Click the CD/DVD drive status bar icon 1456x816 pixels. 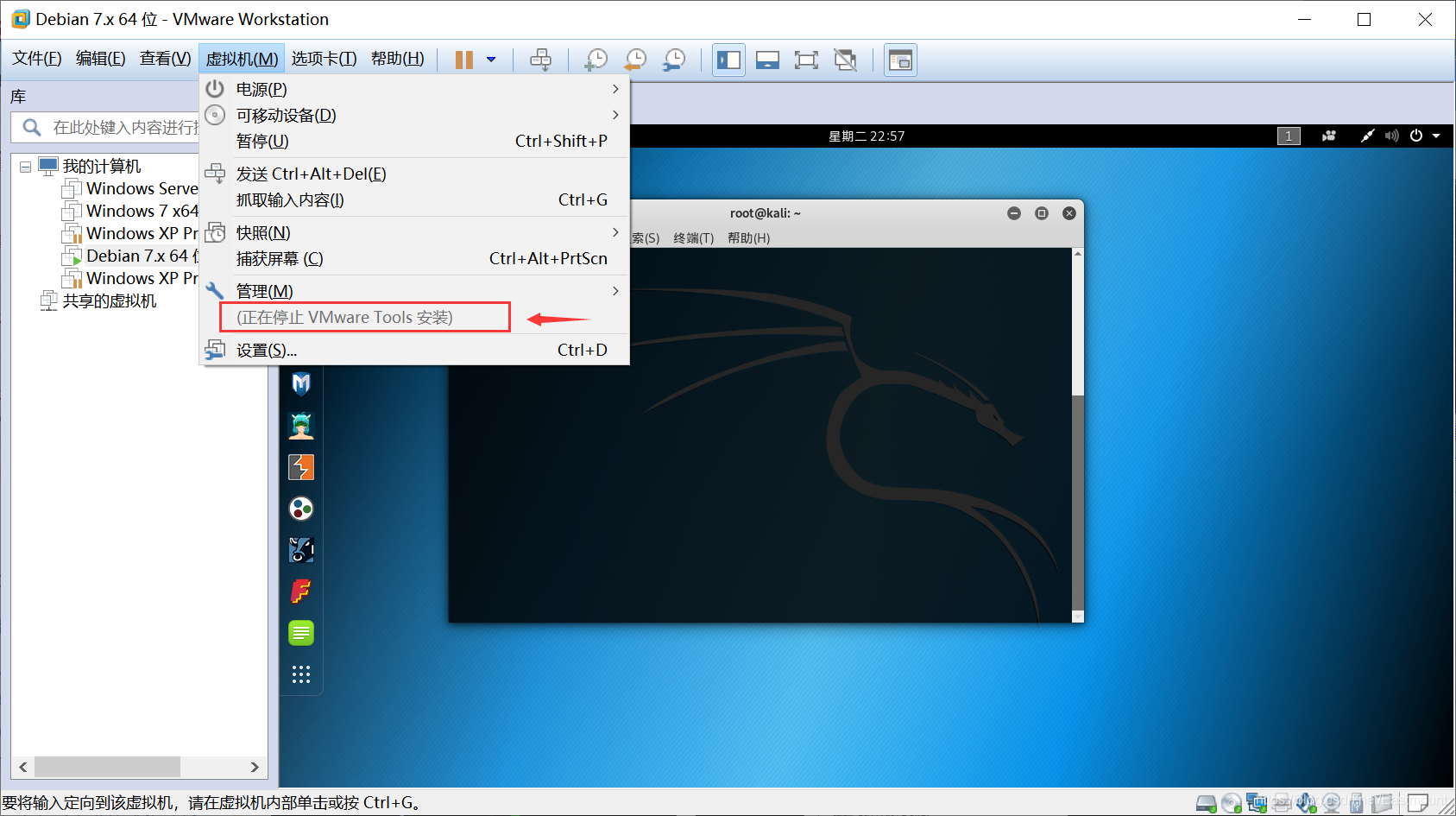[x=1232, y=803]
